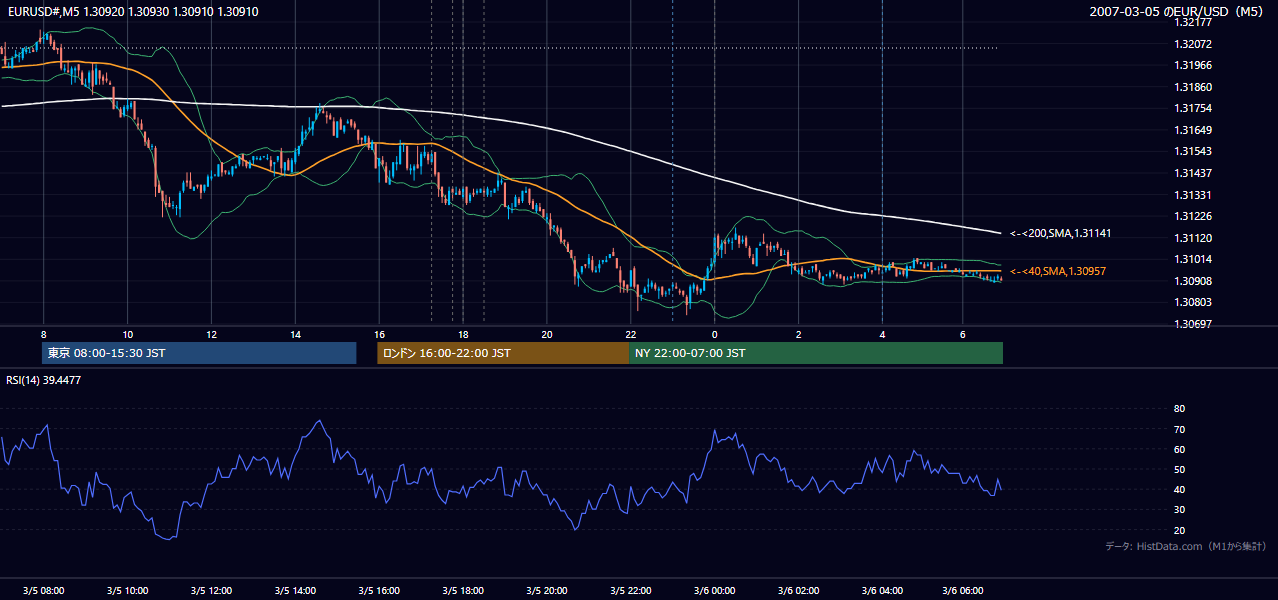1278x600 pixels.
Task: Click the 'RSI(14) 39.4477' indicator label
Action: click(x=44, y=380)
